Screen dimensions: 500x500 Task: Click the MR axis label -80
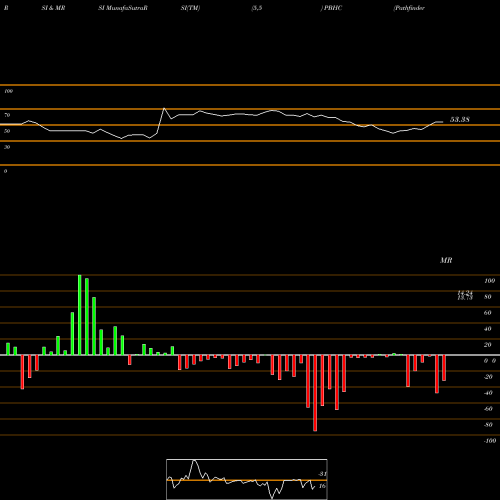(488, 425)
